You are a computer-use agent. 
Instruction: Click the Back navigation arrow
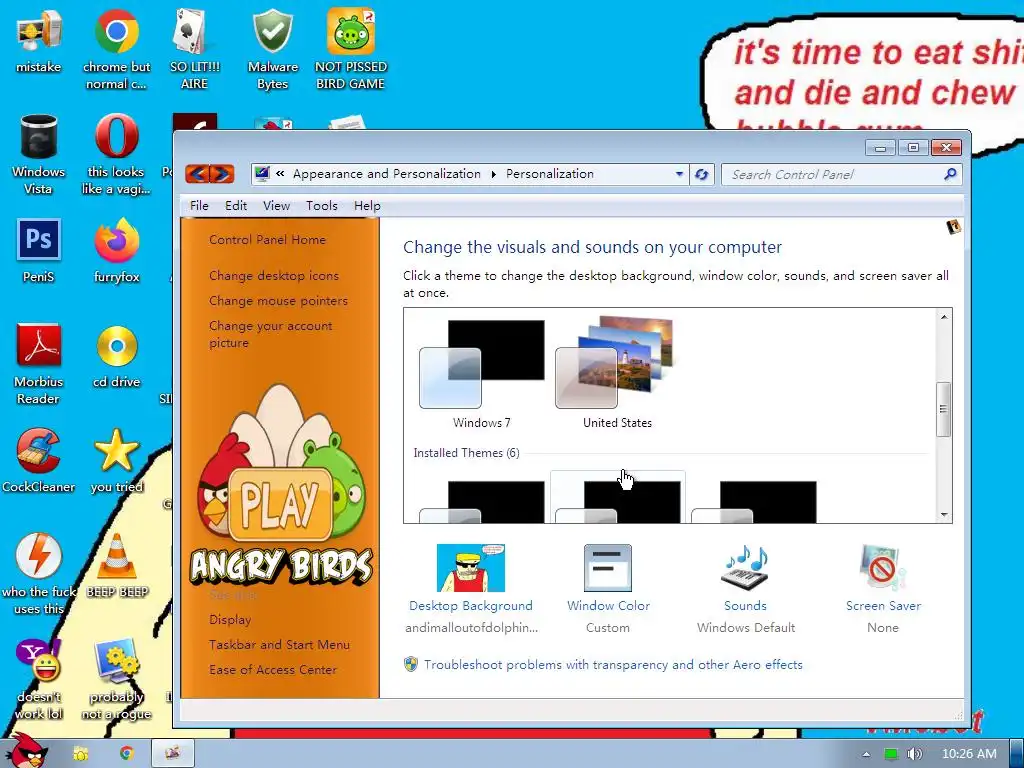click(198, 174)
